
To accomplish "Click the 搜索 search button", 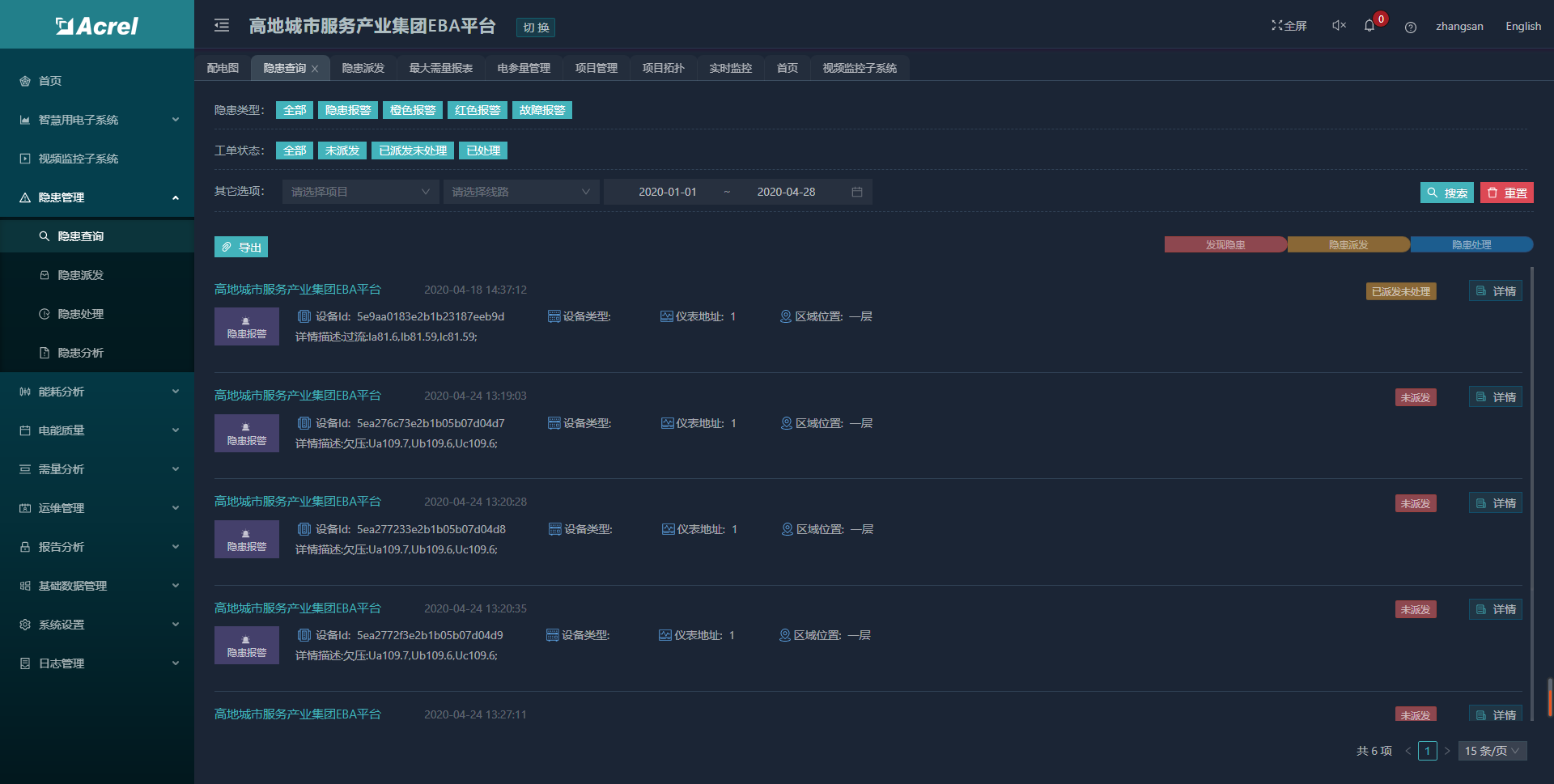I will [x=1446, y=193].
